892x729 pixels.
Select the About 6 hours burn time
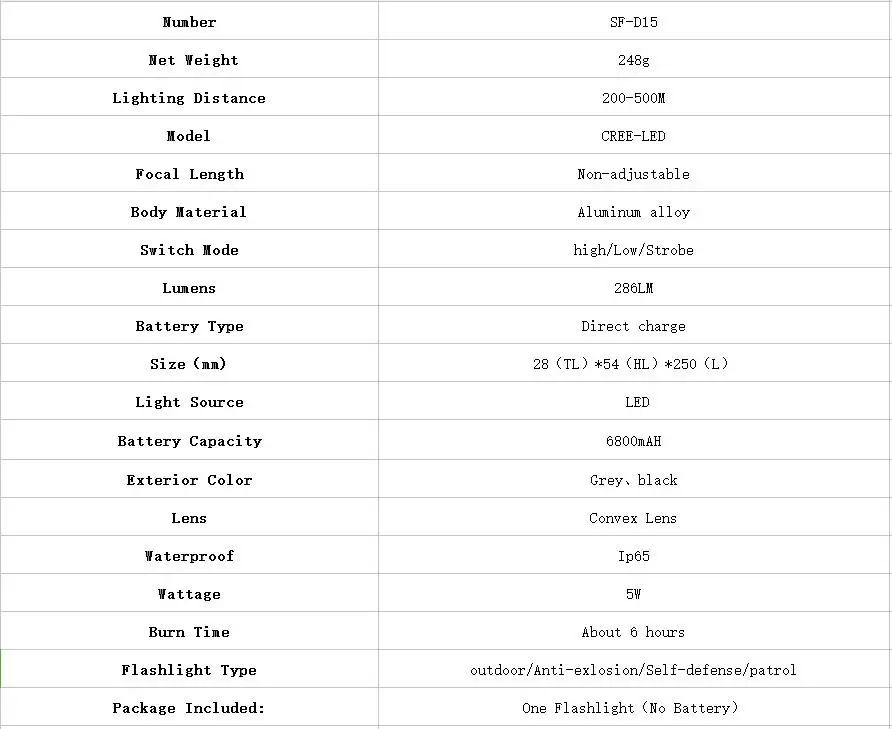click(634, 632)
